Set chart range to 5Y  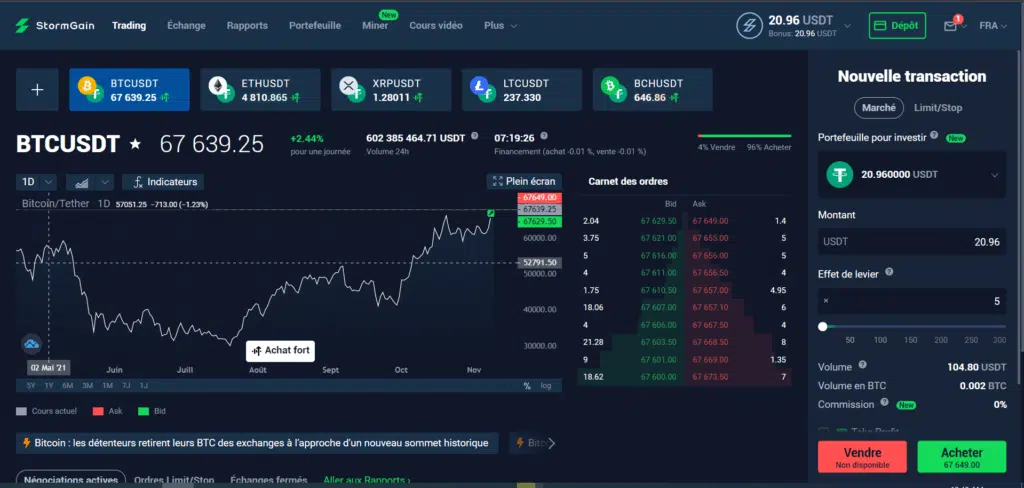pos(31,385)
